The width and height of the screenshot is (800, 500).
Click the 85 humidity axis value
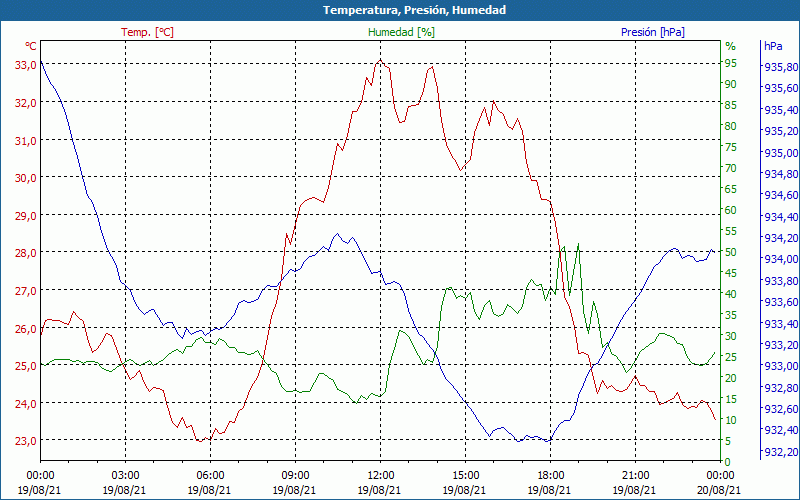[x=731, y=105]
